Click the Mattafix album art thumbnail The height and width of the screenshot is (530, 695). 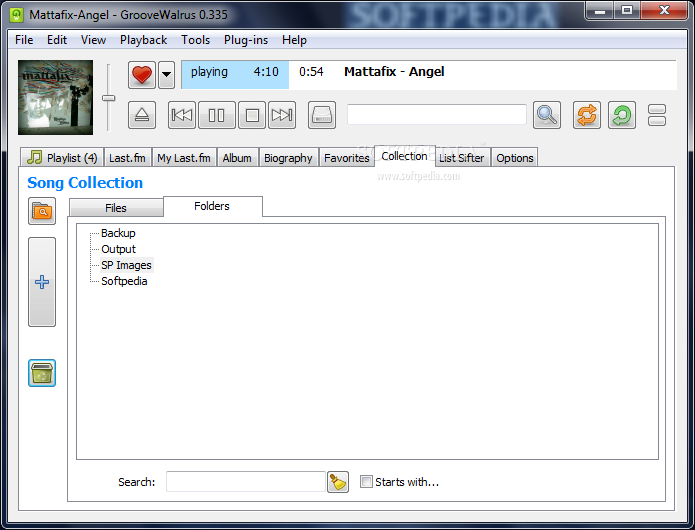click(55, 97)
